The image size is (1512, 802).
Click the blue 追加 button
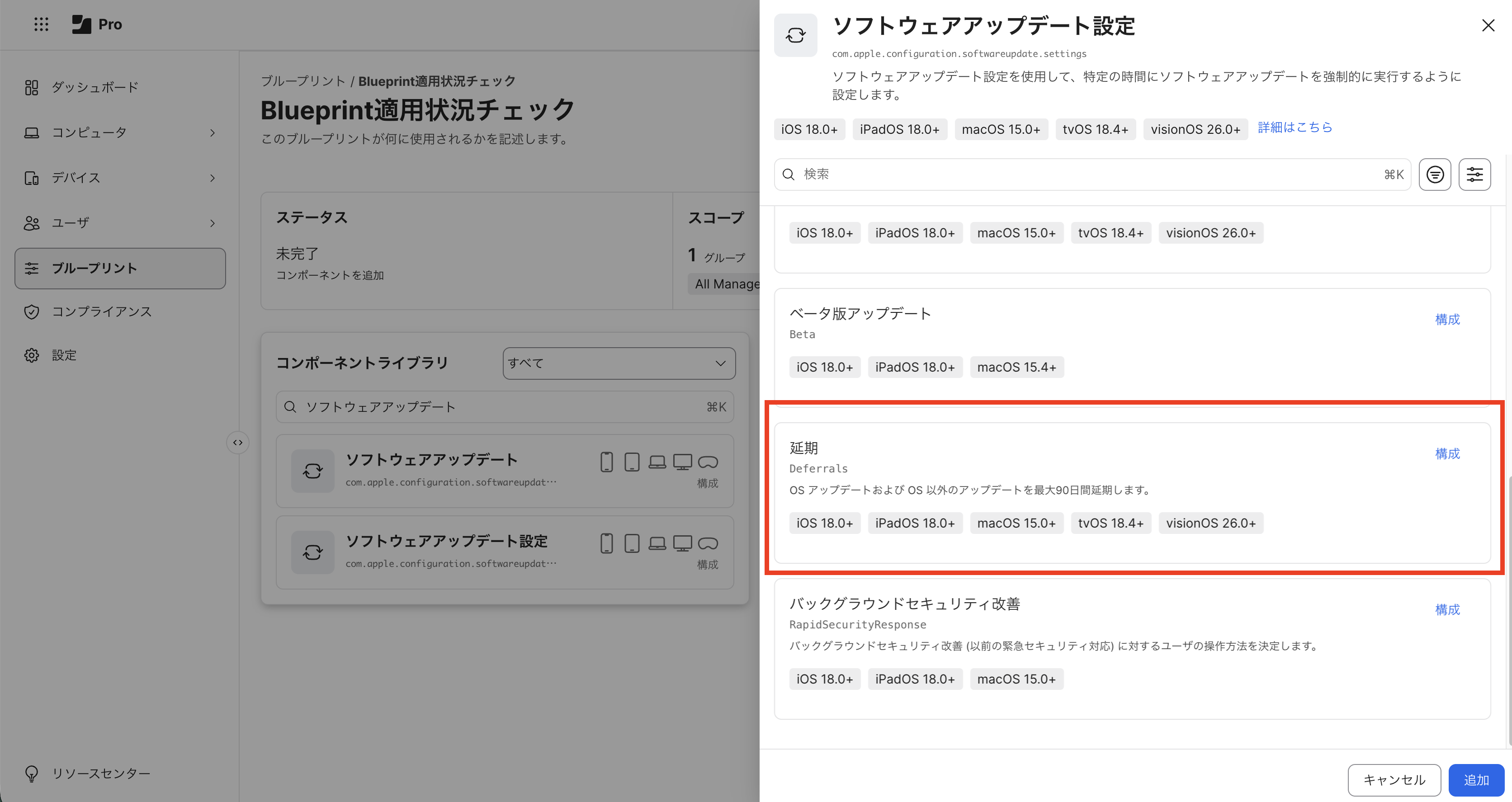[x=1476, y=780]
